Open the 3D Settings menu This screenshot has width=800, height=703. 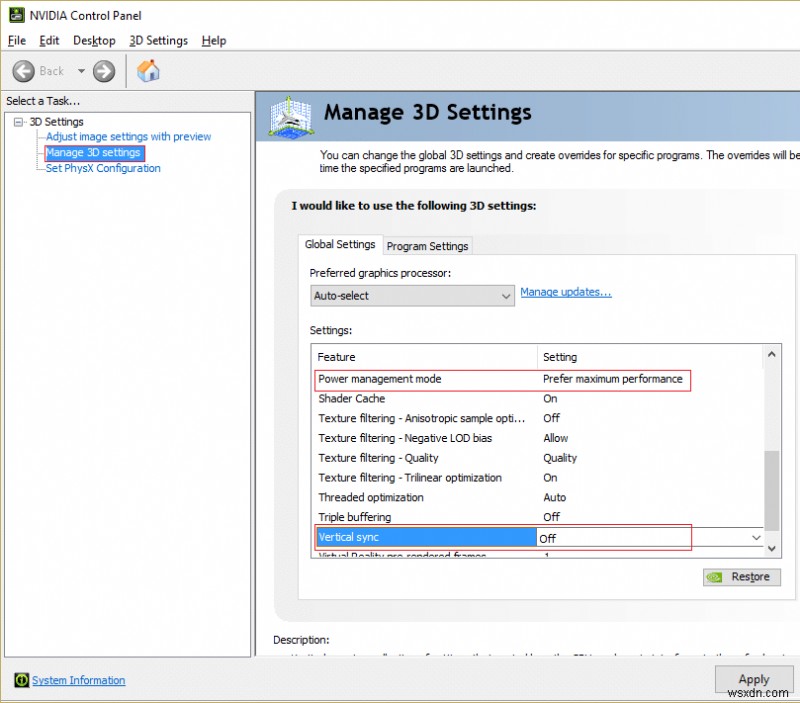pos(158,40)
